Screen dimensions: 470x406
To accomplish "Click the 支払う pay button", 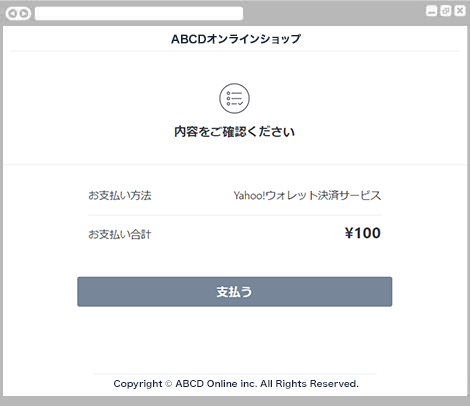I will point(235,292).
